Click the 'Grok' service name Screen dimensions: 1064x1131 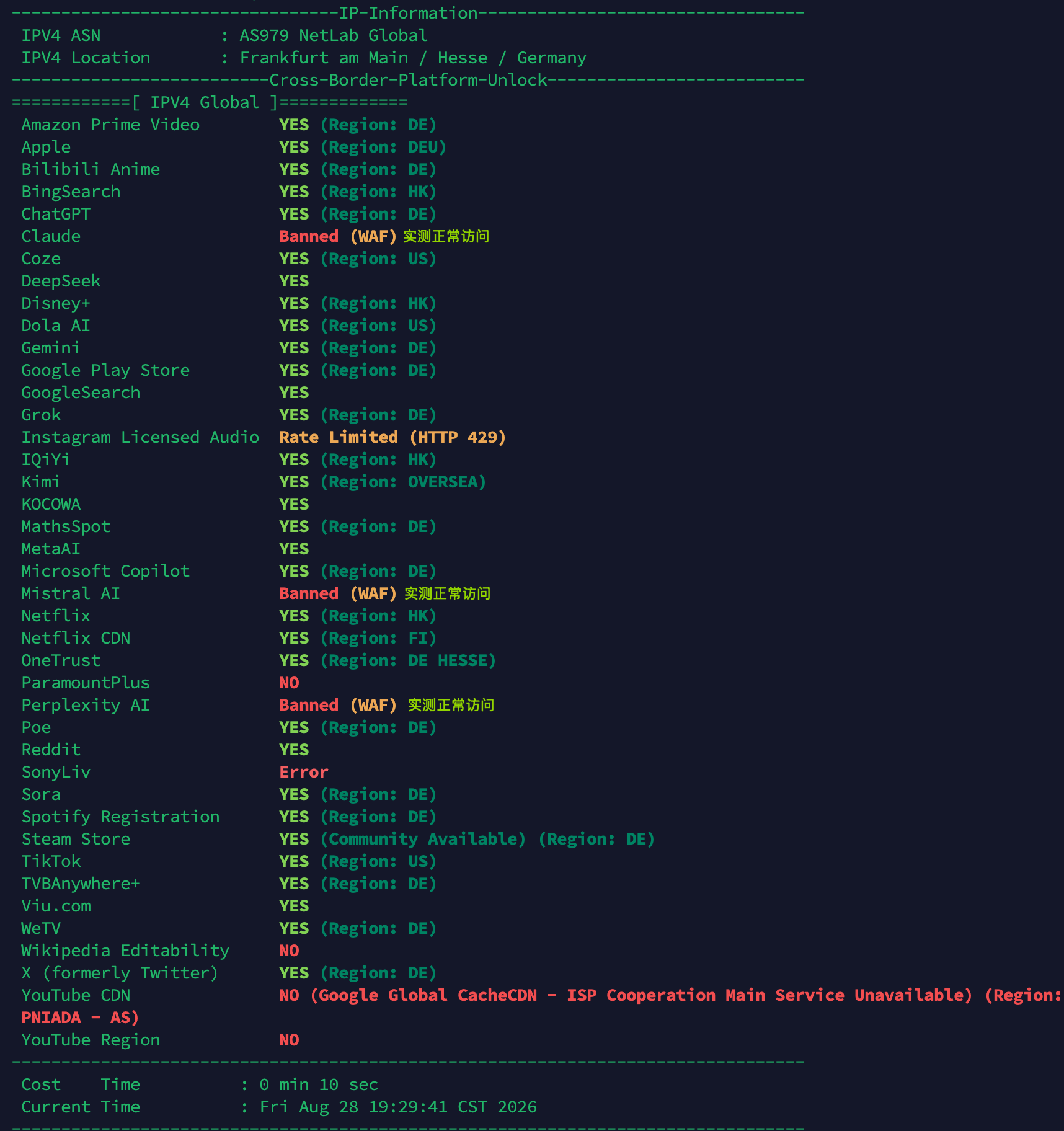tap(41, 415)
